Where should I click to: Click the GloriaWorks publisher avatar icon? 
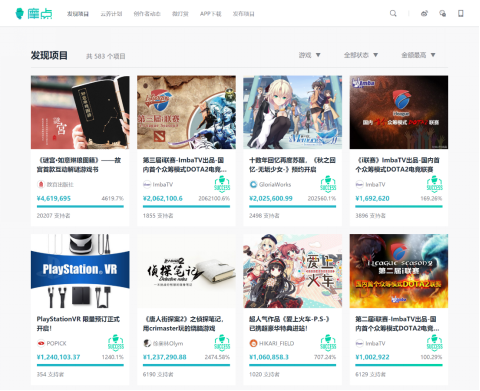253,184
